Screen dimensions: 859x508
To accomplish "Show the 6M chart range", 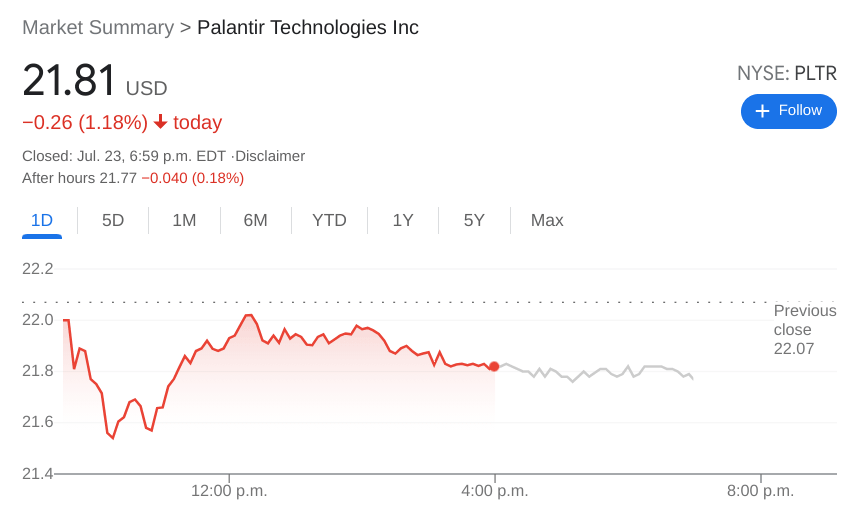I will (255, 220).
